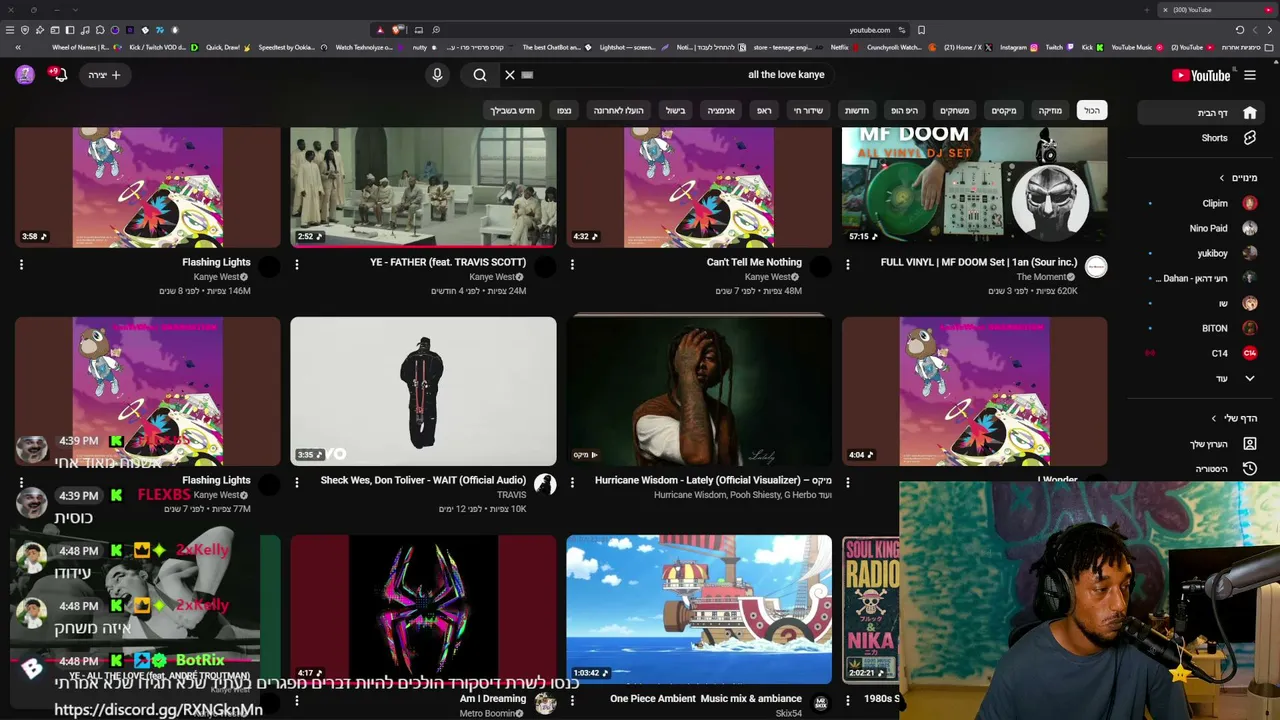Viewport: 1280px width, 720px height.
Task: Select the משחקים filter chip
Action: (955, 111)
